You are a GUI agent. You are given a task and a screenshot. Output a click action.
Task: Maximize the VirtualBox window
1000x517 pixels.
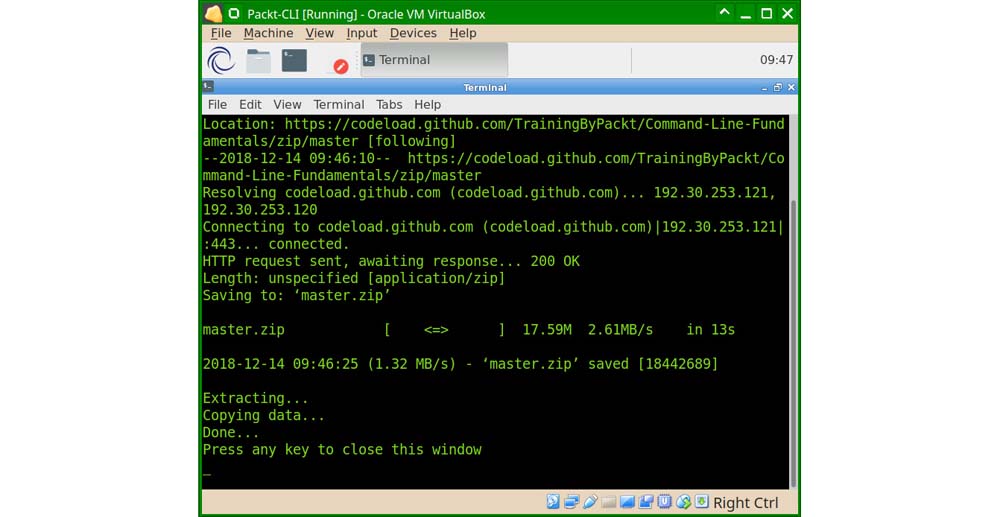[767, 13]
